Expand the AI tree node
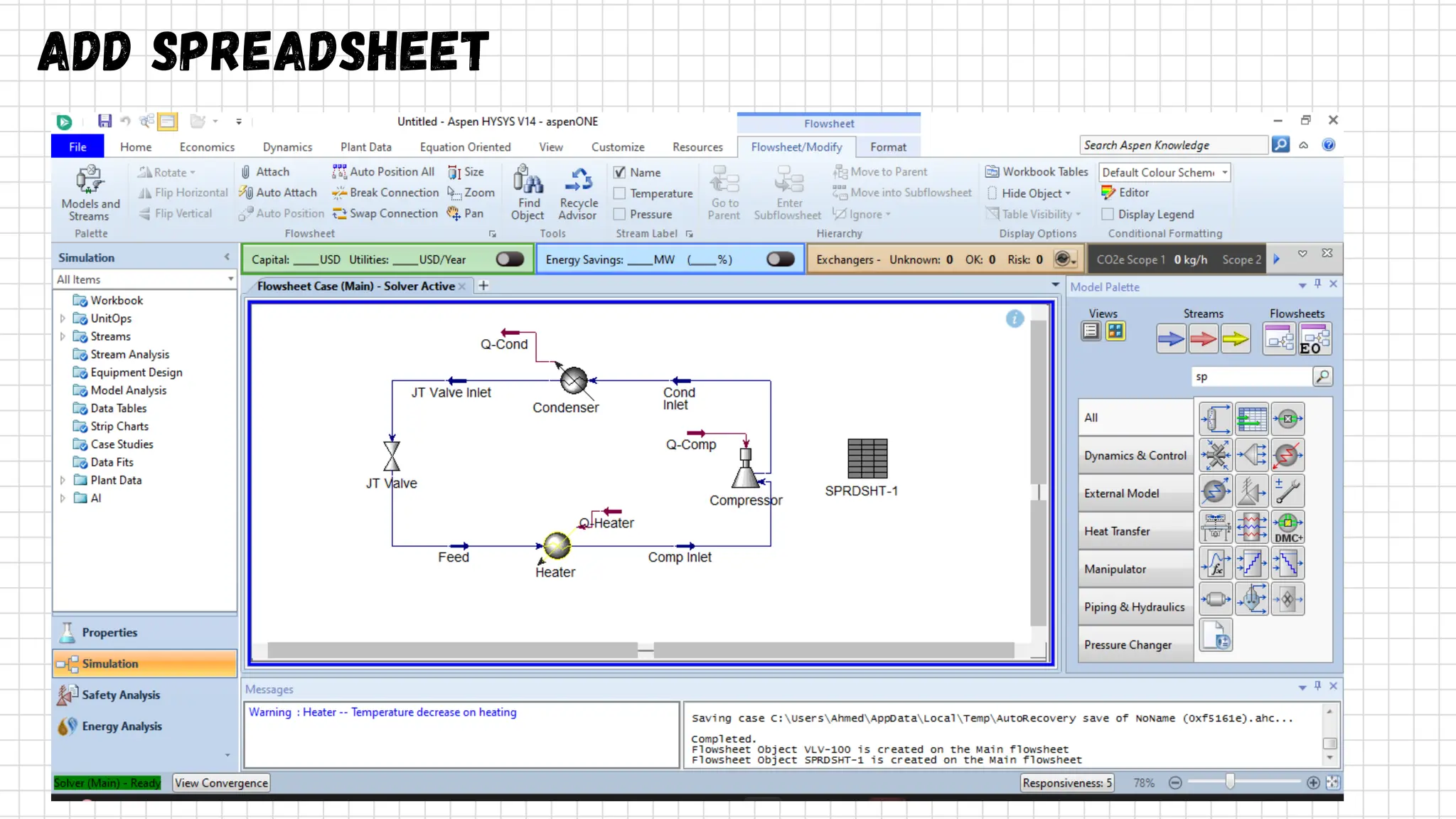The image size is (1456, 819). click(x=63, y=498)
